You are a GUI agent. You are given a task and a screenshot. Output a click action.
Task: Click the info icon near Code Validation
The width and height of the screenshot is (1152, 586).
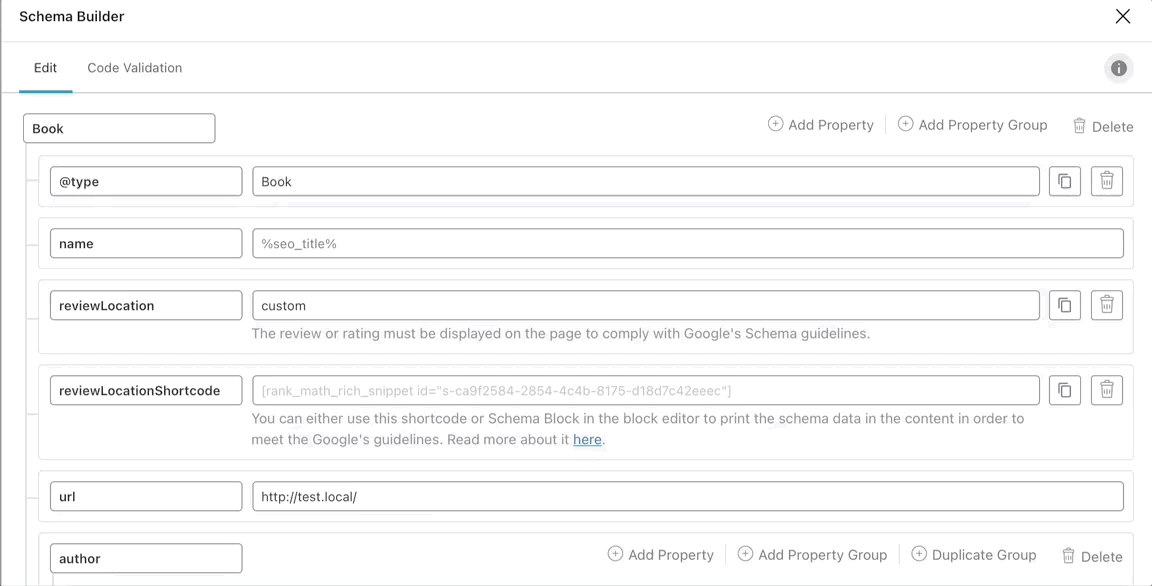pyautogui.click(x=1118, y=68)
